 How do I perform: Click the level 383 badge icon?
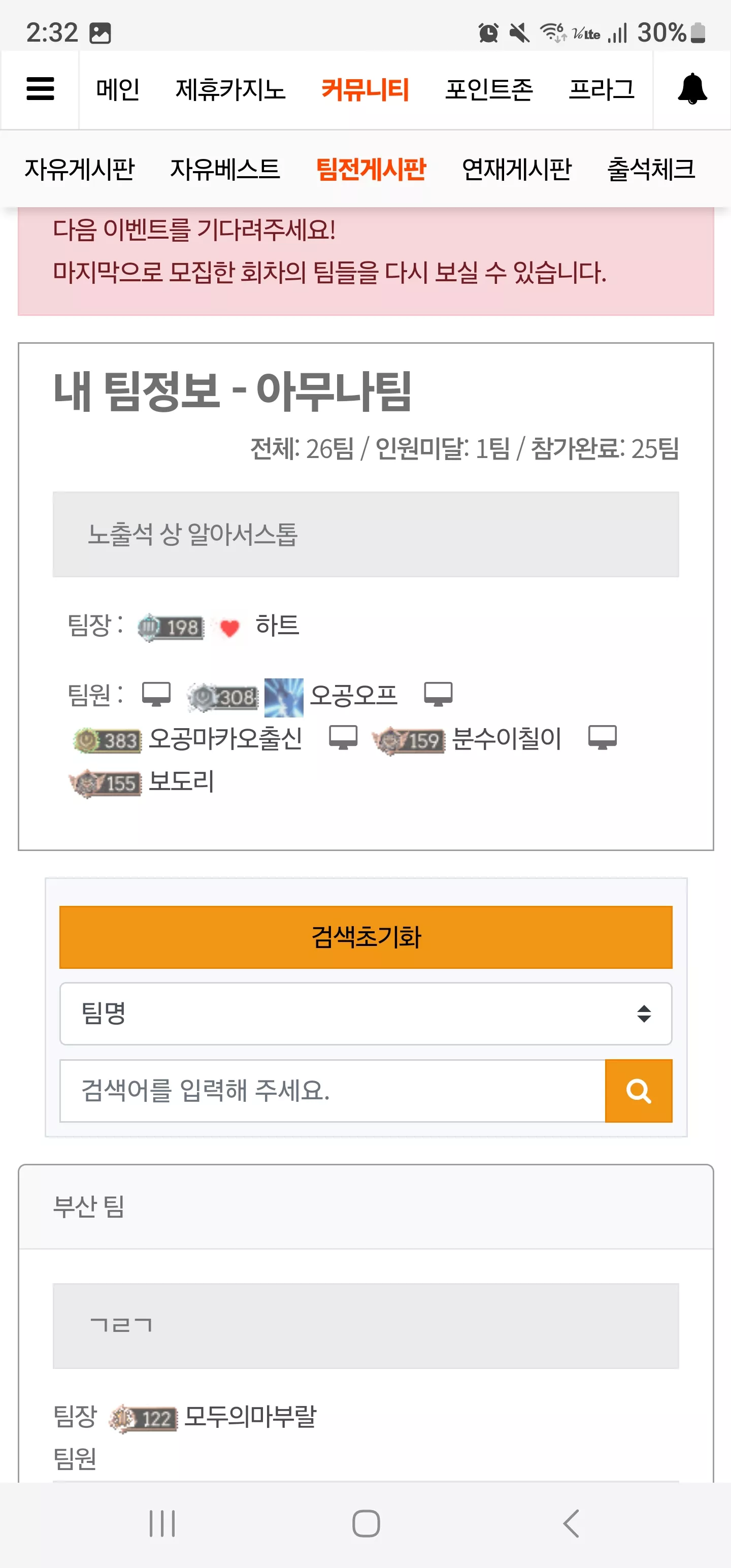coord(107,740)
